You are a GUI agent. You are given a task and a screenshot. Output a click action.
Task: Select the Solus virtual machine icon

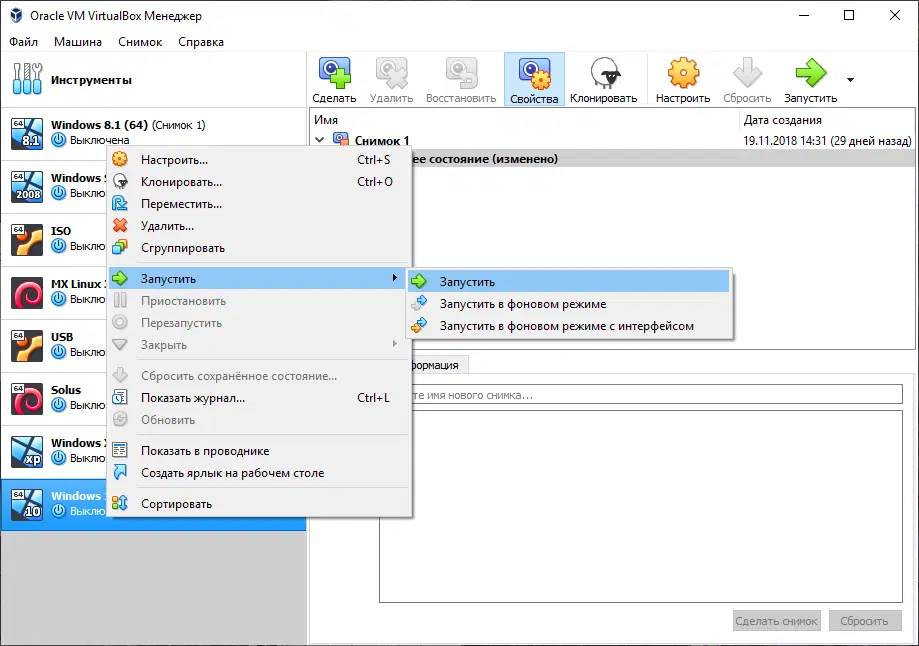tap(27, 399)
